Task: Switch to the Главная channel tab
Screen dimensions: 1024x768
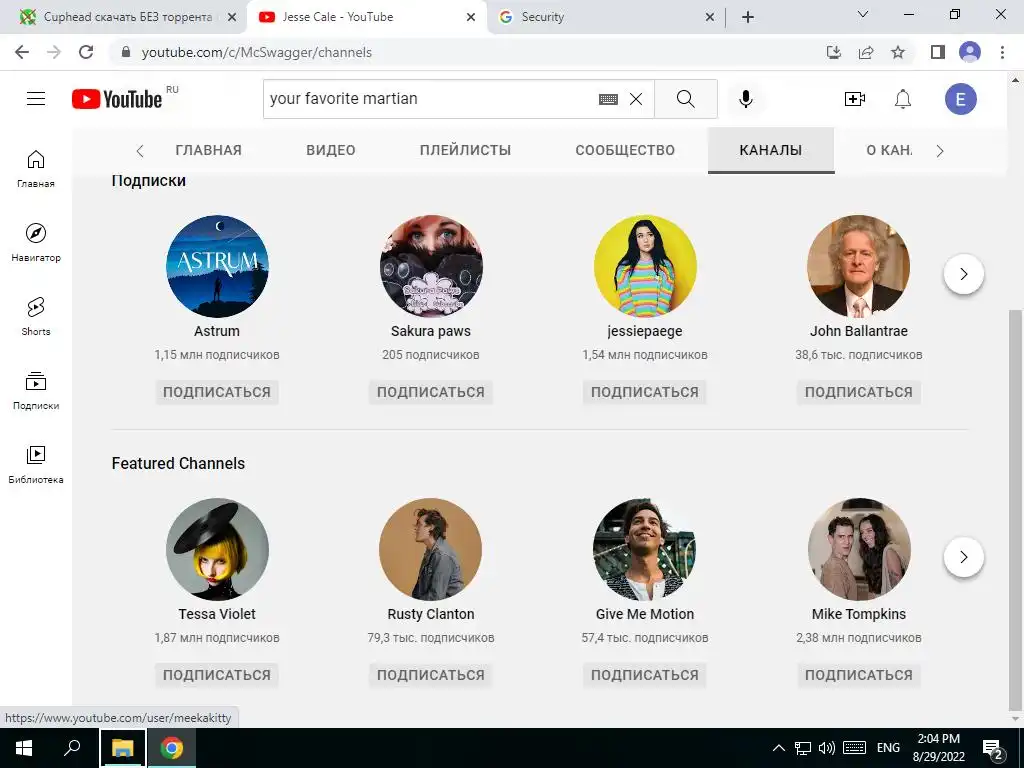Action: click(208, 150)
